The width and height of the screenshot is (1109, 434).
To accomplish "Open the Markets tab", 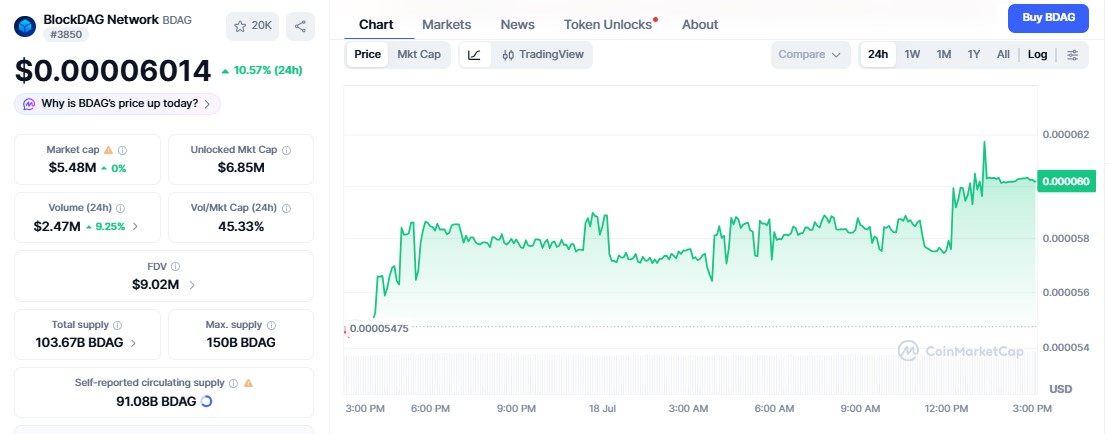I will [x=446, y=25].
